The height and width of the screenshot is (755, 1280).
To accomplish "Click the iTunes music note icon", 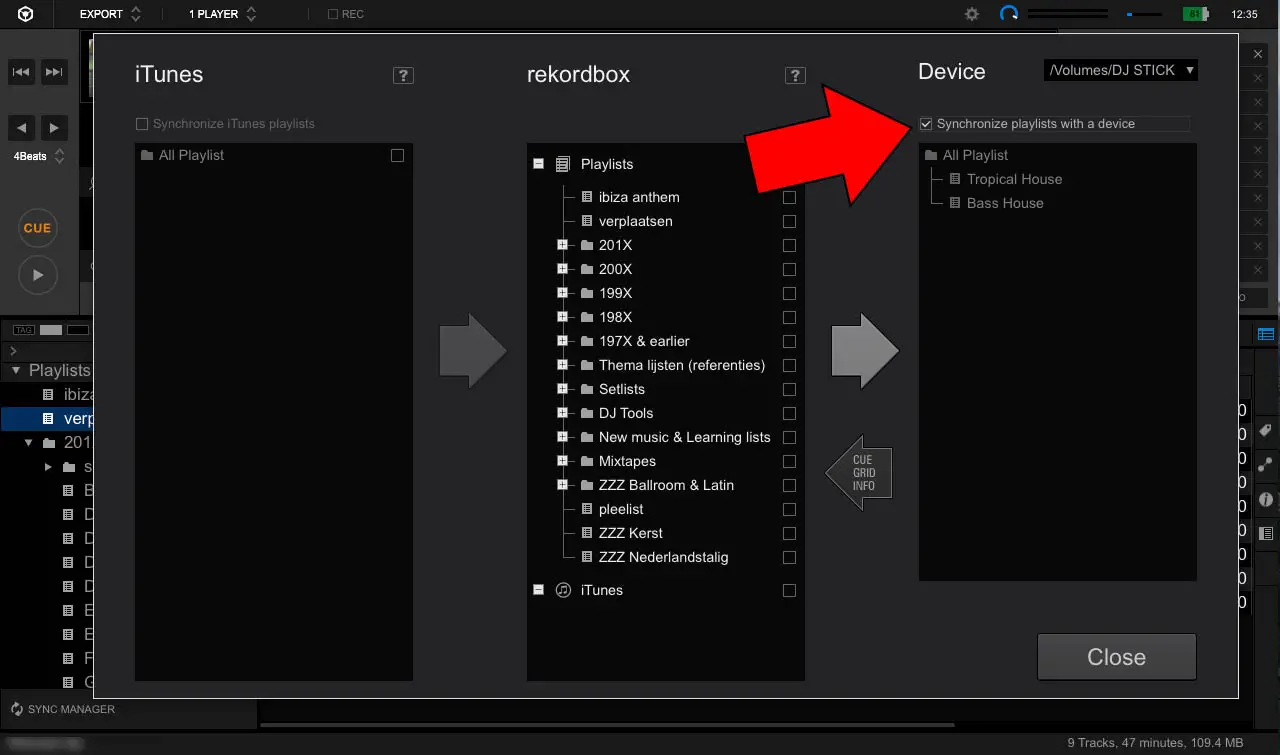I will coord(563,590).
